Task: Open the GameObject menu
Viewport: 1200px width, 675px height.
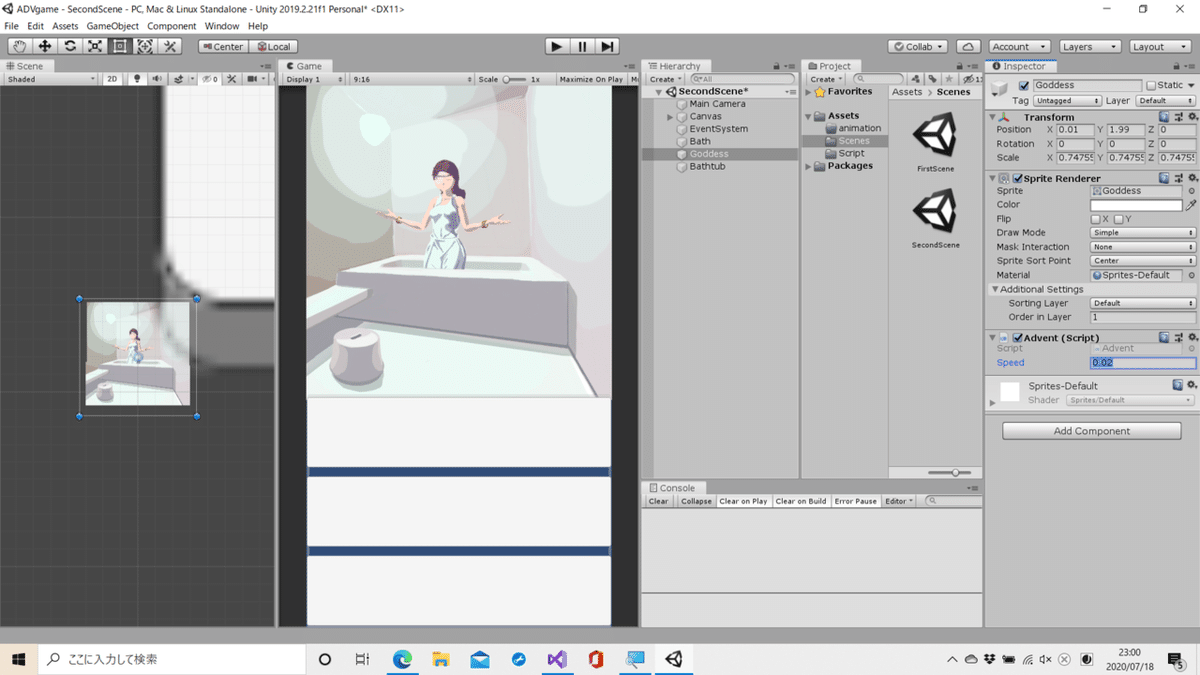Action: pyautogui.click(x=112, y=26)
